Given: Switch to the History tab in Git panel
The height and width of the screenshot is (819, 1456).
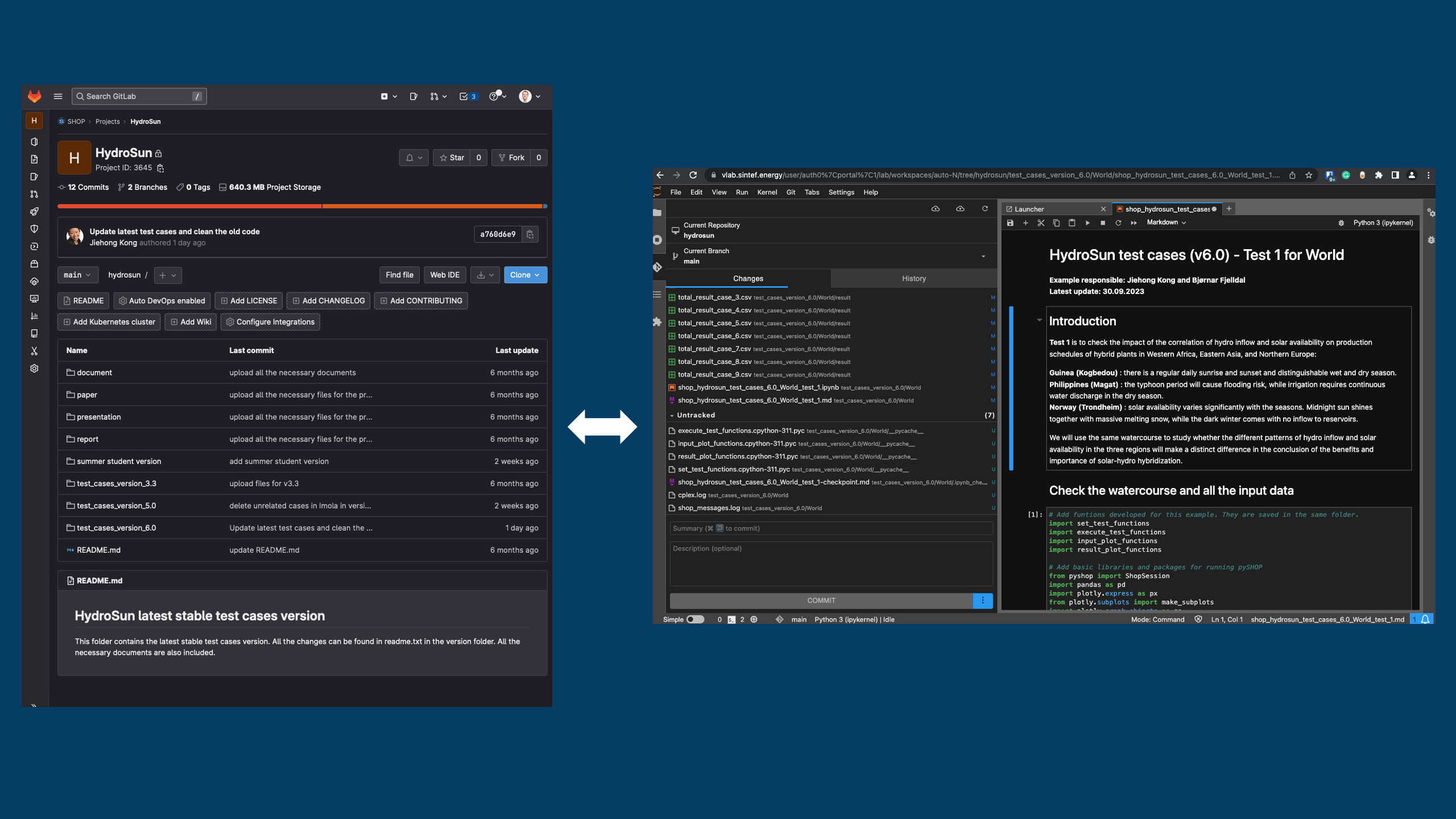Looking at the screenshot, I should [x=913, y=278].
